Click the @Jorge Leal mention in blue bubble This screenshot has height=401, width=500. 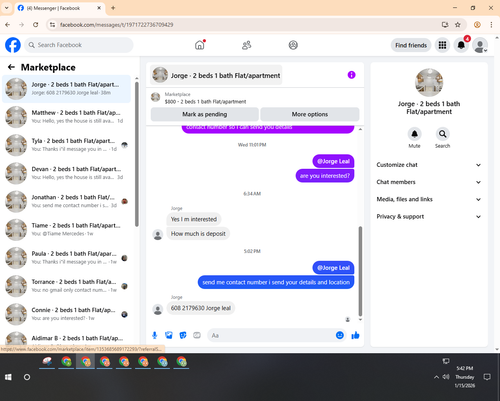(x=333, y=268)
